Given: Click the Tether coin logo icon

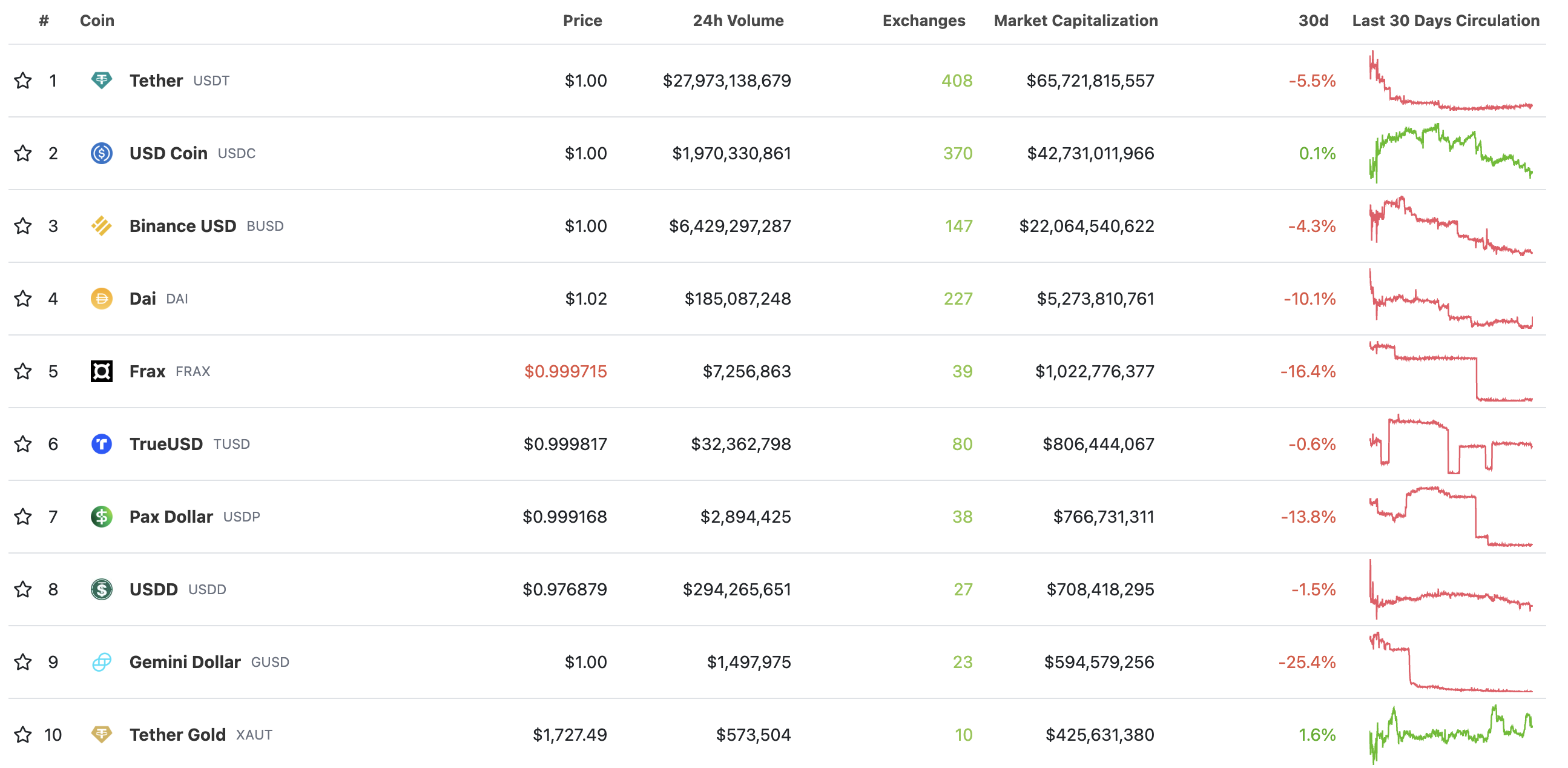Looking at the screenshot, I should coord(102,81).
